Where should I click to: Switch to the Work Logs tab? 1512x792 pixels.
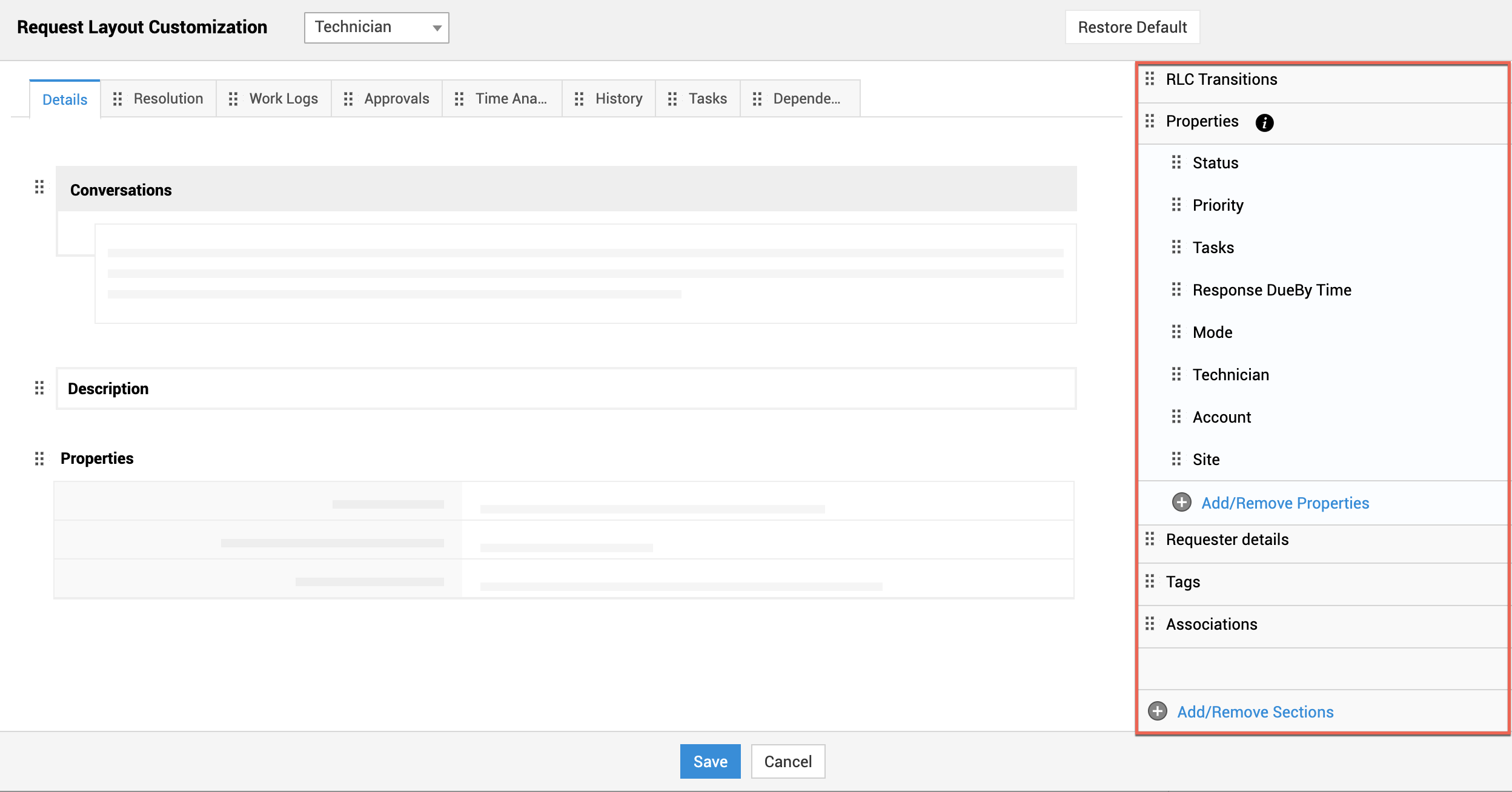[283, 99]
